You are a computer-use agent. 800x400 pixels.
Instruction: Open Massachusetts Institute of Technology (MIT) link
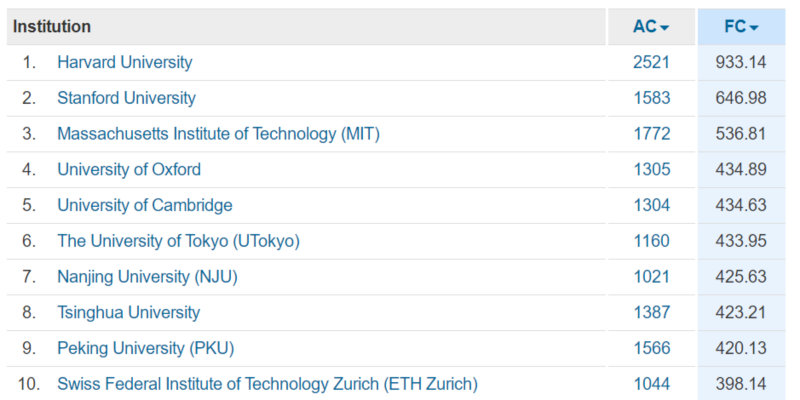tap(218, 134)
